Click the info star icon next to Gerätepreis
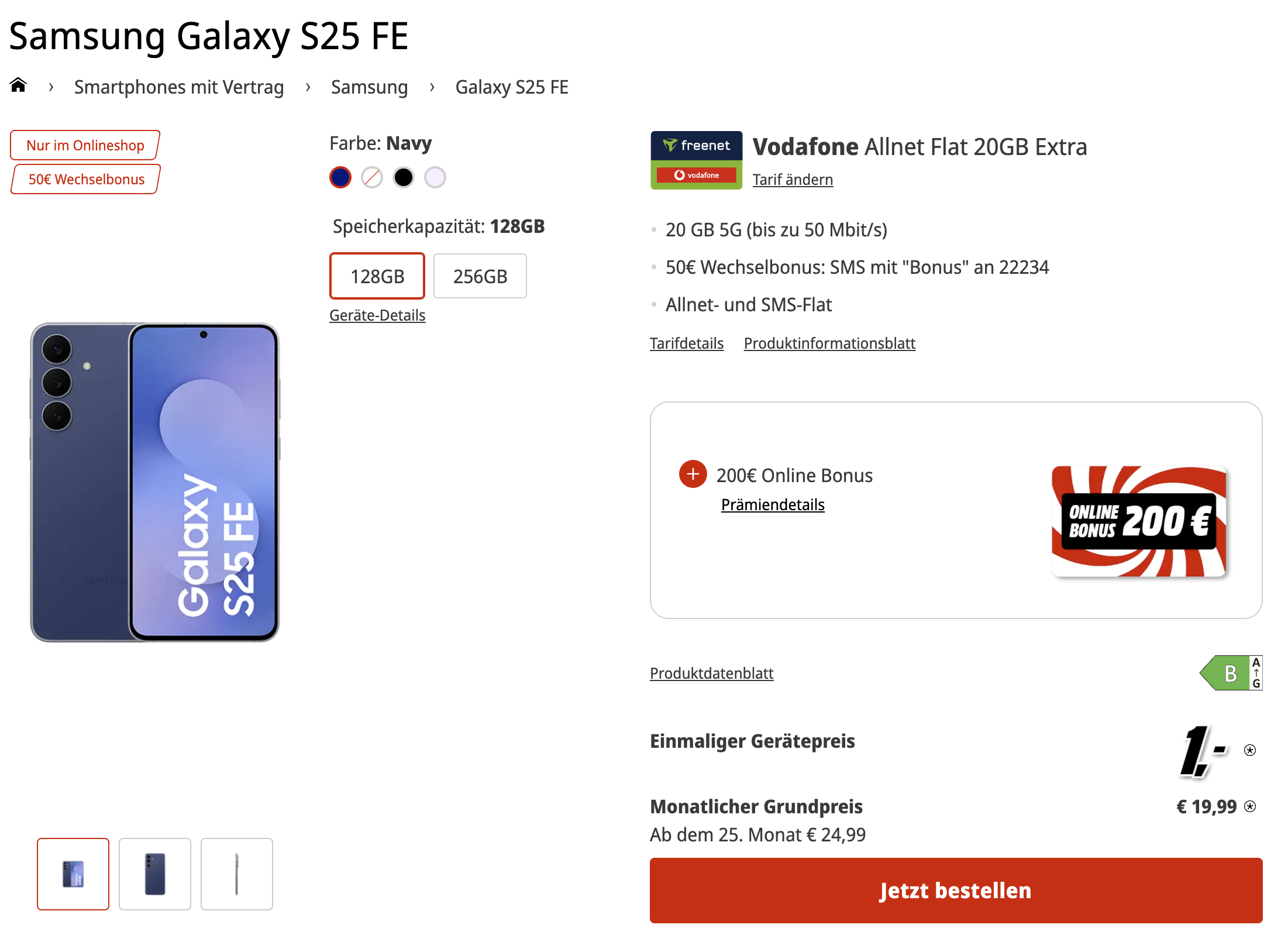Viewport: 1288px width, 935px height. [x=1250, y=750]
